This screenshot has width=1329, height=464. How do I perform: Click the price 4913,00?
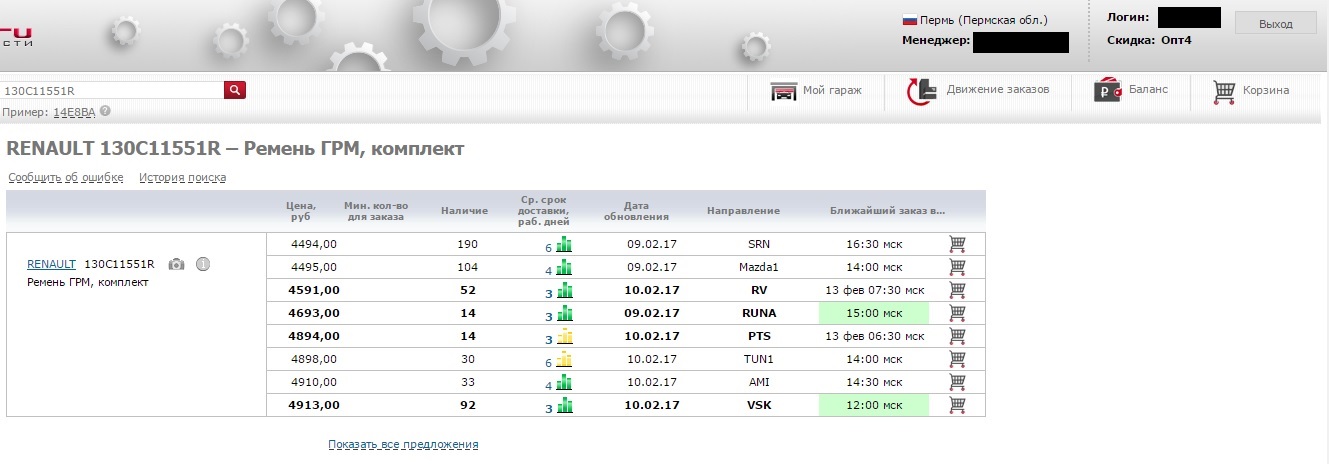click(x=315, y=405)
